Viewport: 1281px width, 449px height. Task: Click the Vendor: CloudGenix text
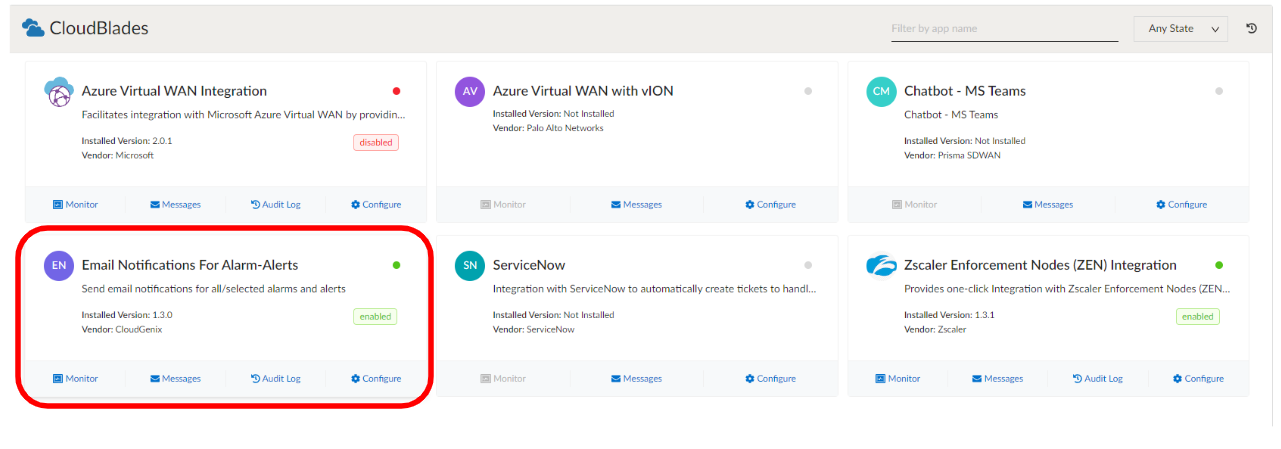[121, 329]
